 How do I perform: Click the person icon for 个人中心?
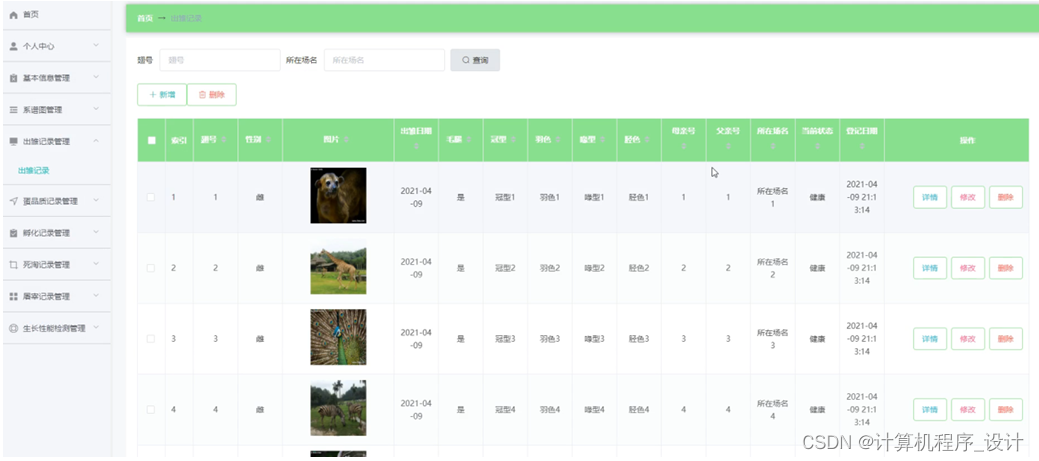pyautogui.click(x=13, y=46)
